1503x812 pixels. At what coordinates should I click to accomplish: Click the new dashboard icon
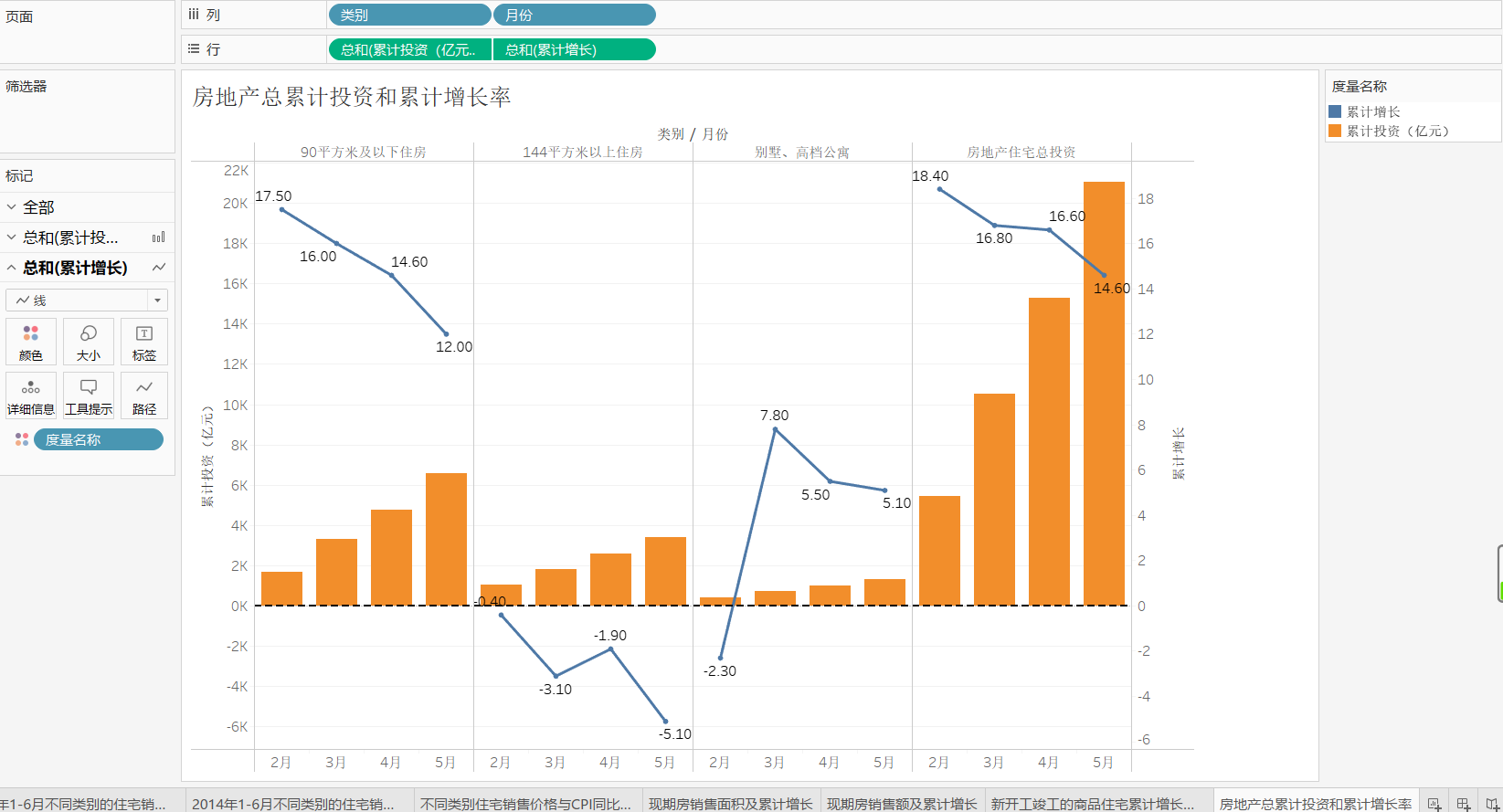pos(1464,804)
